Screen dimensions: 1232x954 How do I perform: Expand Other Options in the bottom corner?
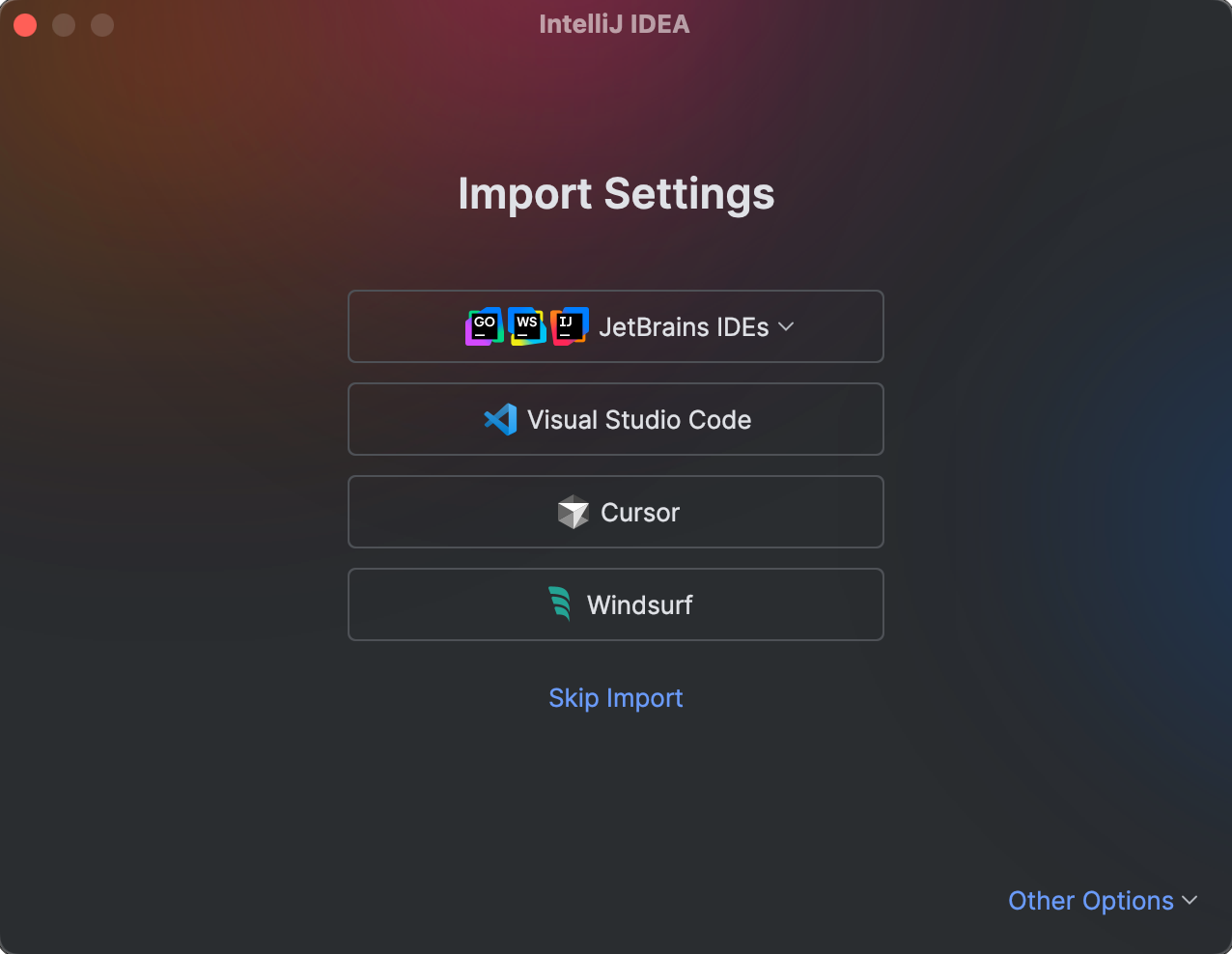[x=1104, y=900]
